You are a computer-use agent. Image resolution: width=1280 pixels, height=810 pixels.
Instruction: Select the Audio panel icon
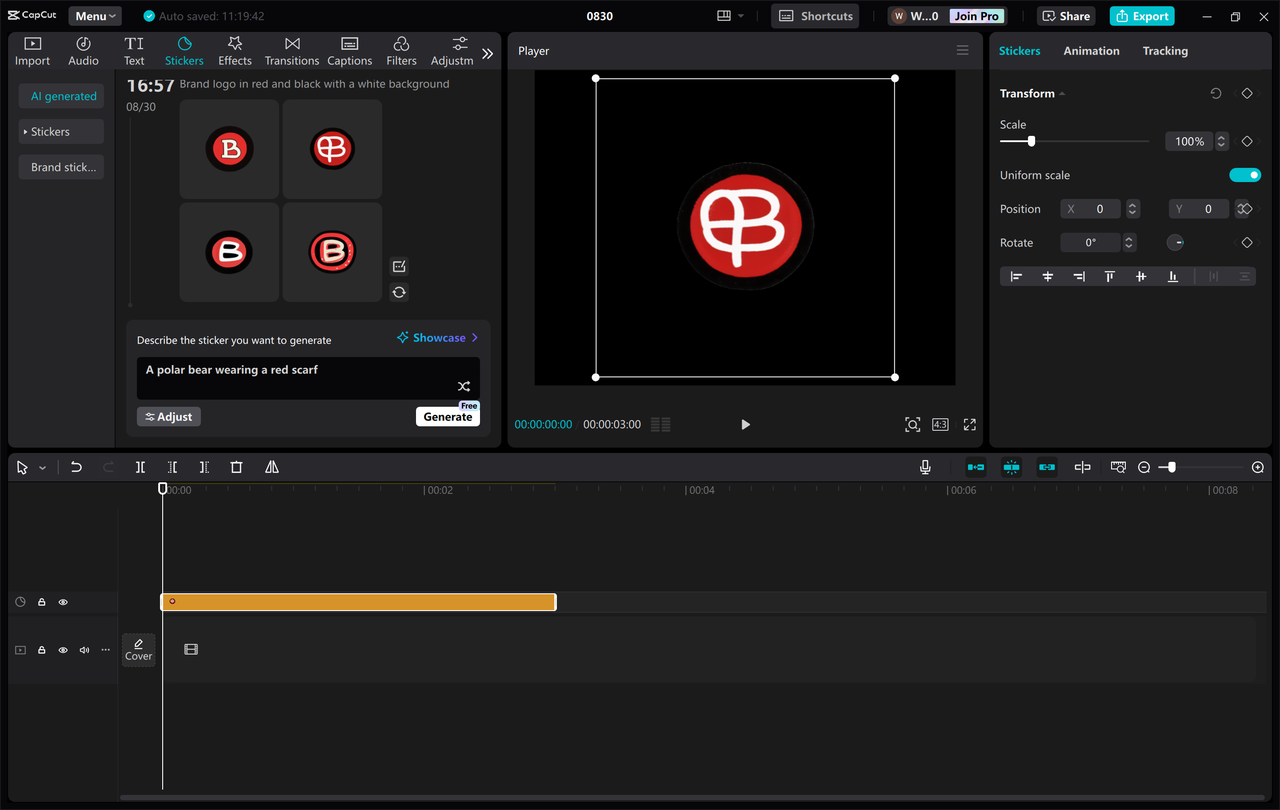point(83,50)
